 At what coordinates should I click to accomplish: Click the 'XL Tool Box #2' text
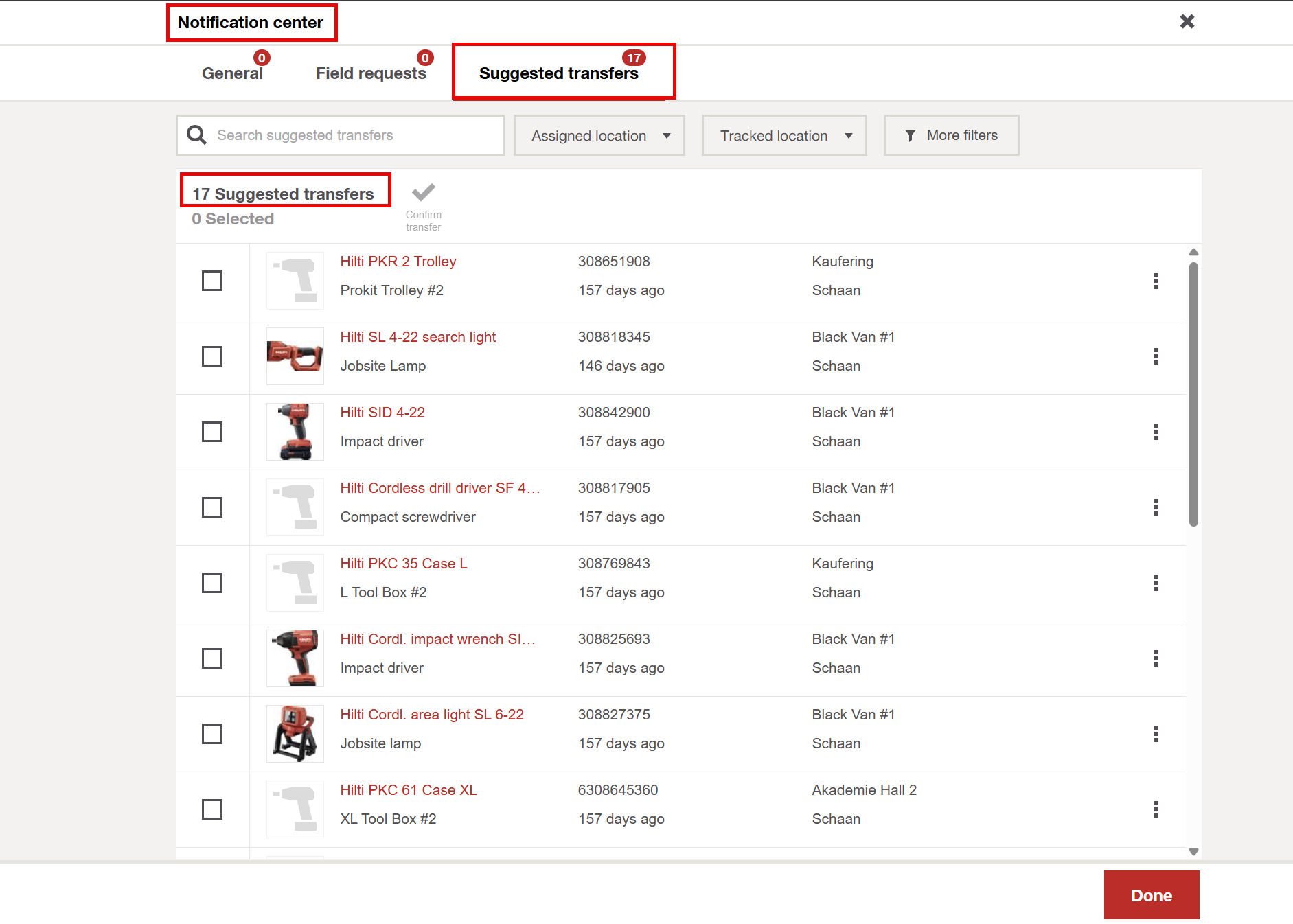pos(389,819)
